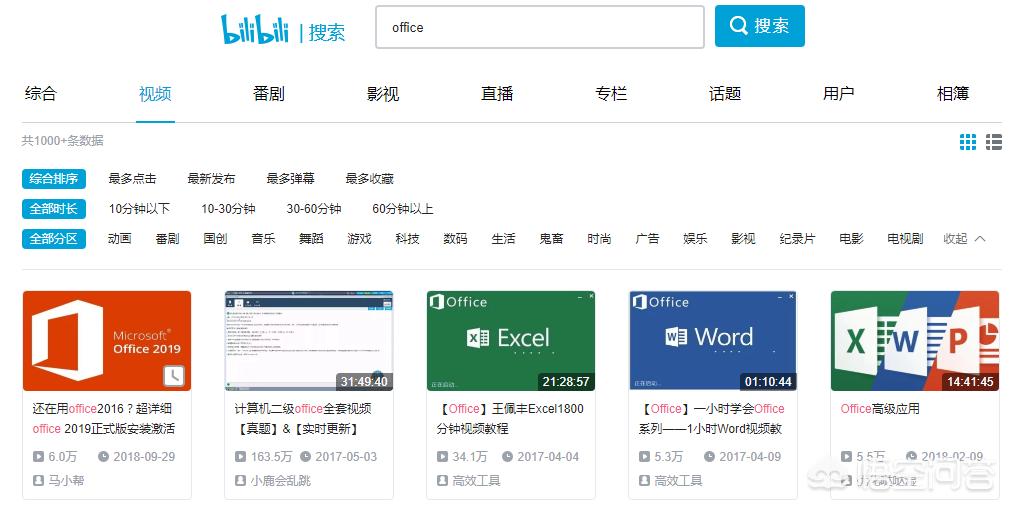Filter by 广告 category

(x=647, y=239)
